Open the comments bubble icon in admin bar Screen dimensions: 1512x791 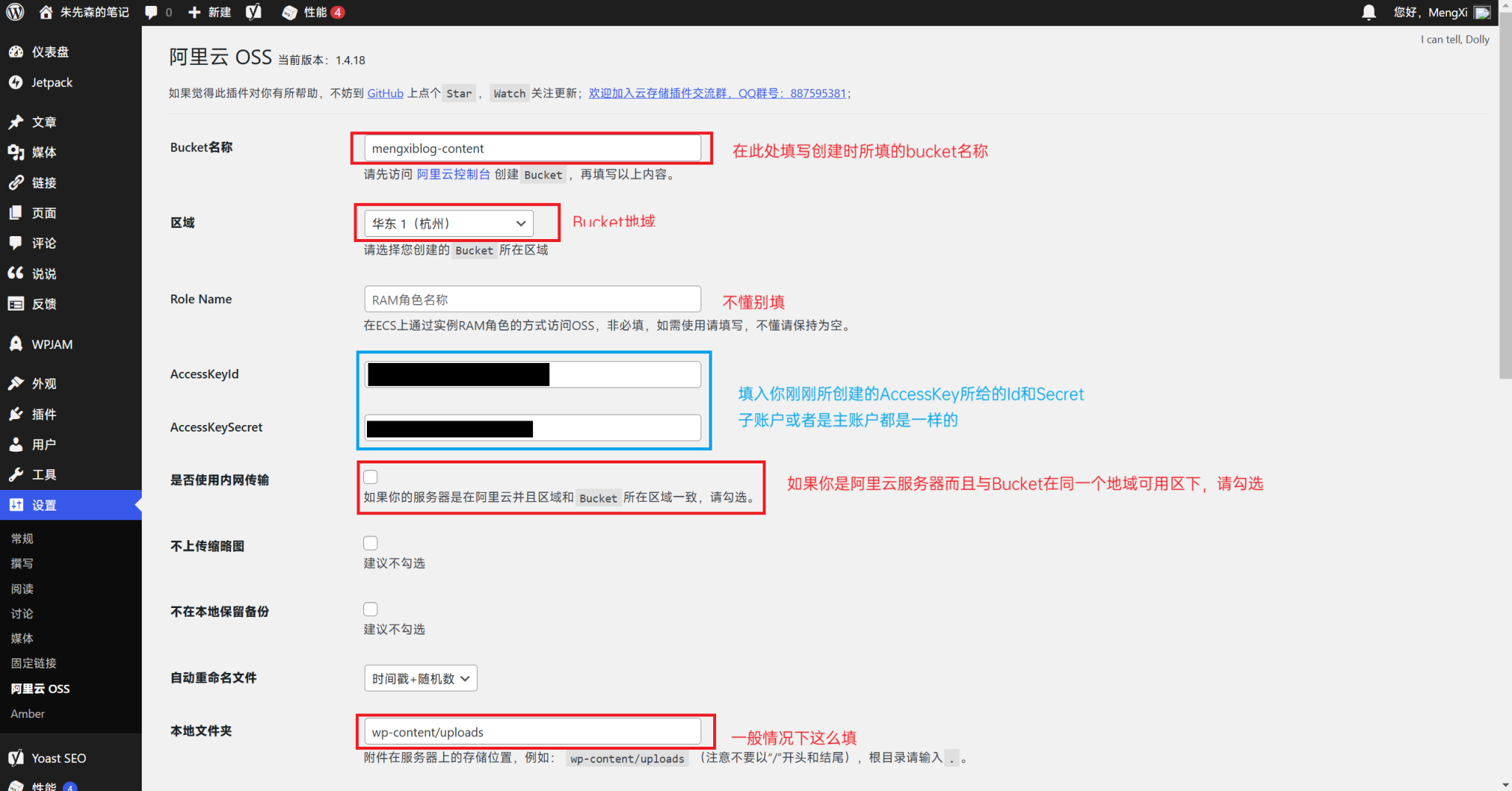151,13
